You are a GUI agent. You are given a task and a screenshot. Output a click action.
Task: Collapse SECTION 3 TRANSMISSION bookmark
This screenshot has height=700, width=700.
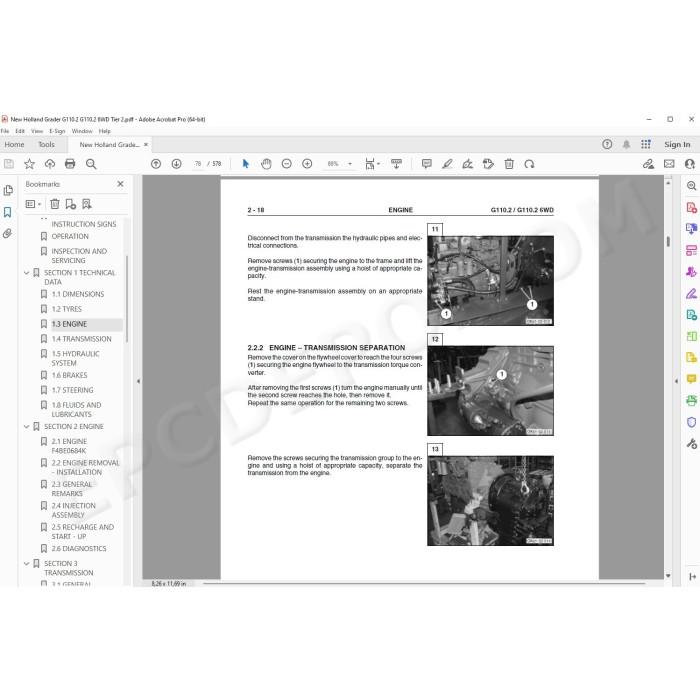coord(26,563)
